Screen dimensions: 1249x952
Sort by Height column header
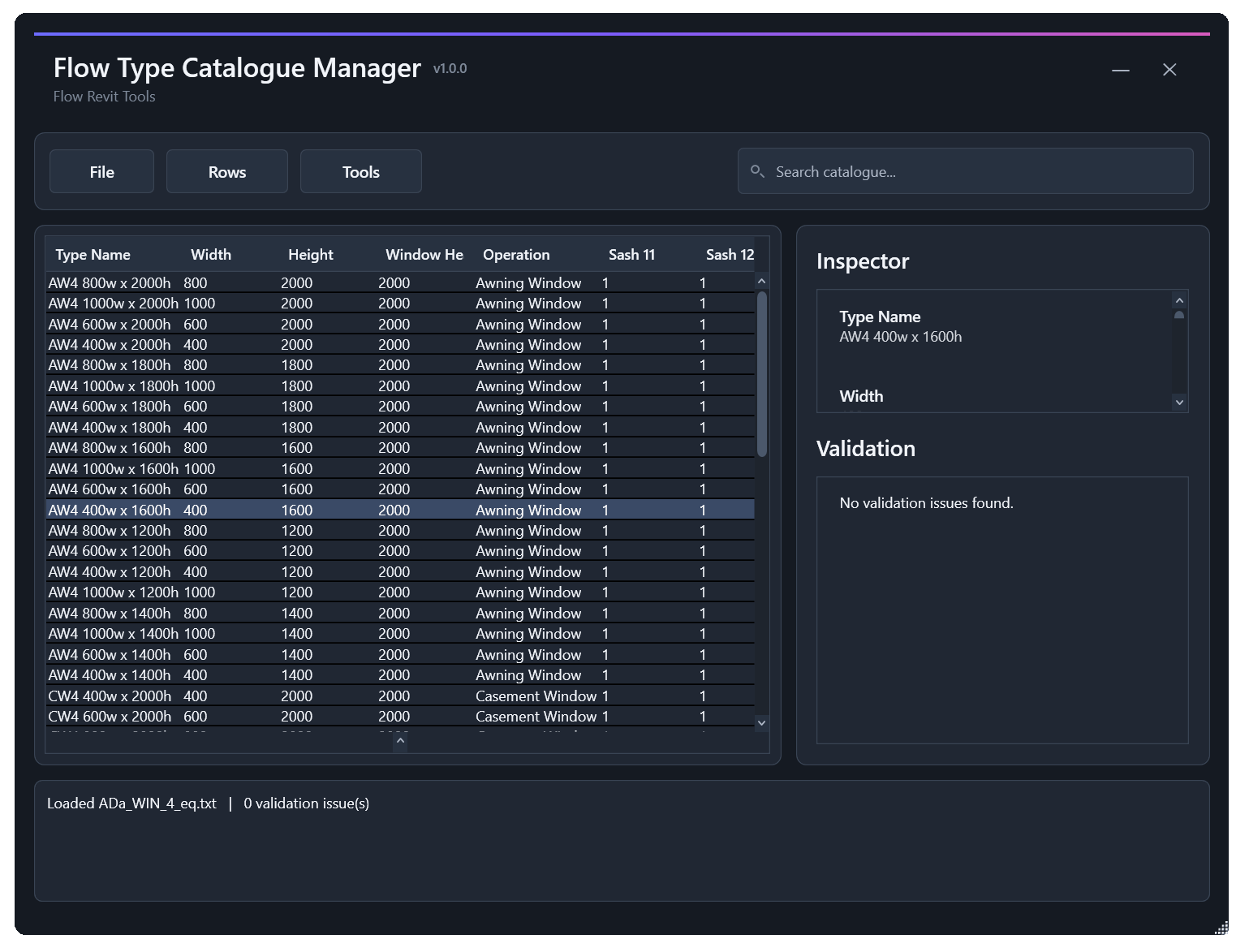tap(329, 255)
